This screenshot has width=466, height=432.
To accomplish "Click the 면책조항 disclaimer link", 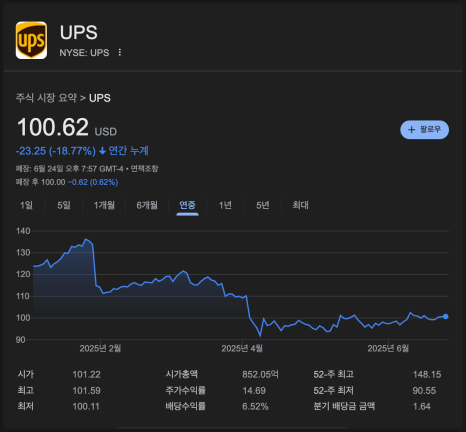I will click(x=144, y=169).
